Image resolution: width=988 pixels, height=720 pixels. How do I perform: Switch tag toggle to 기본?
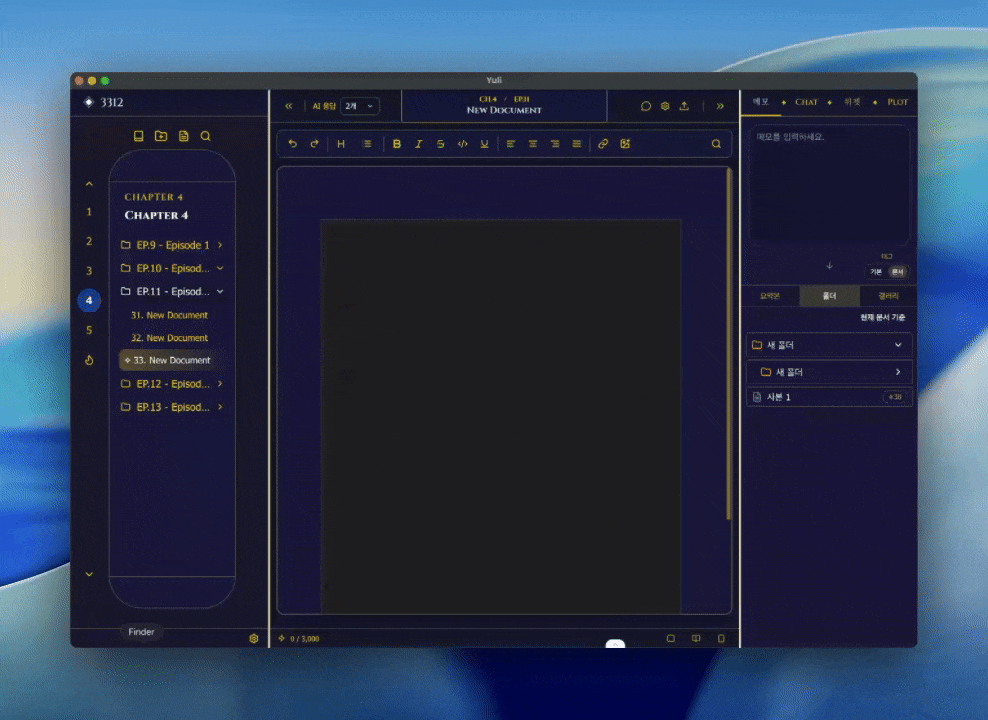pos(876,271)
